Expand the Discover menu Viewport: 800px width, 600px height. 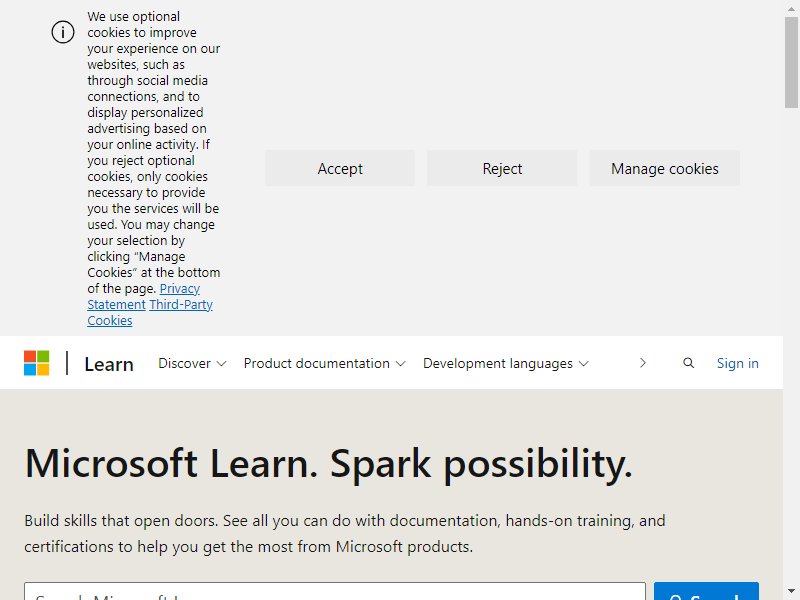[192, 363]
